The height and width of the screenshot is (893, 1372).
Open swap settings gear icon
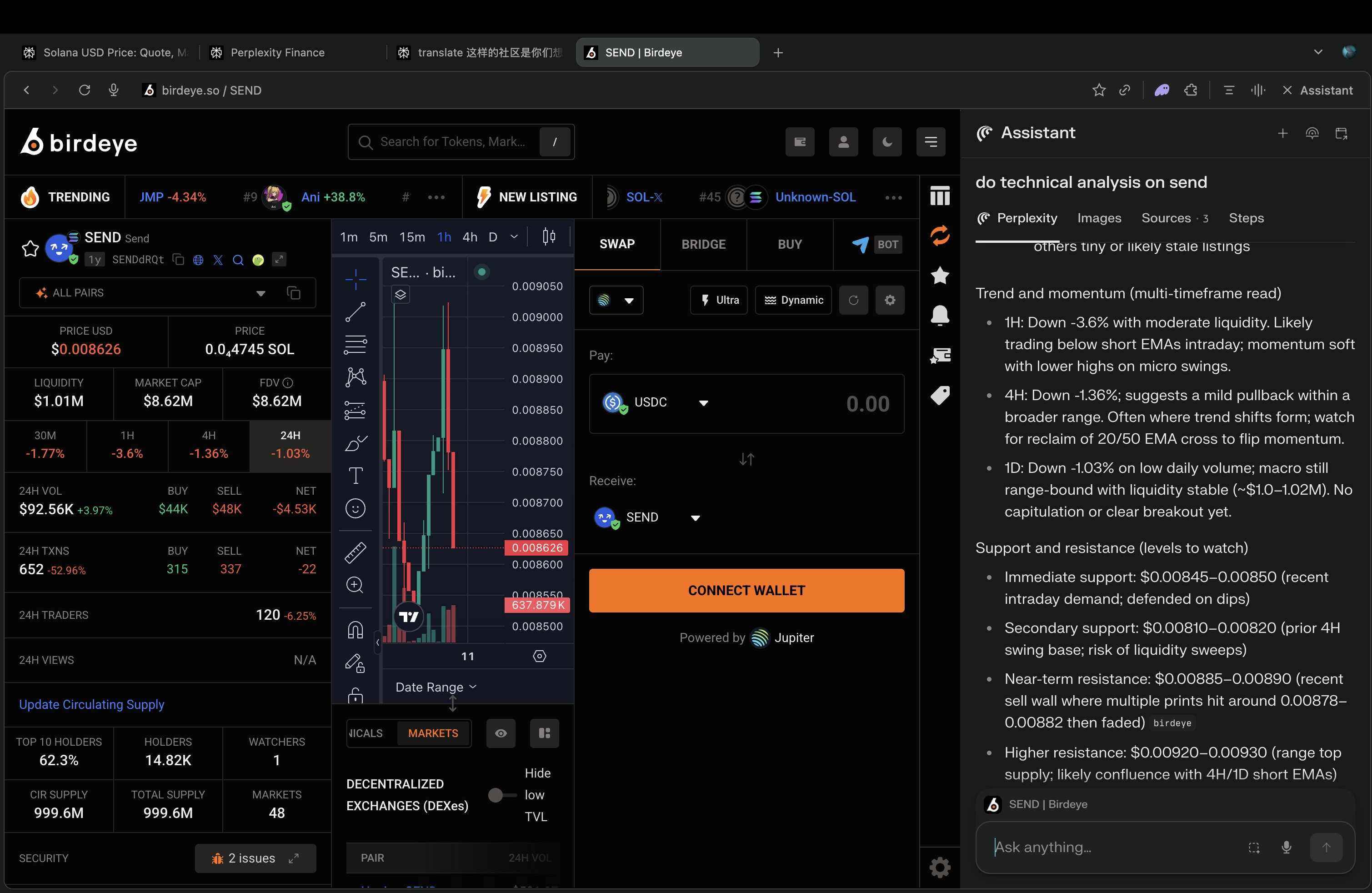point(890,300)
